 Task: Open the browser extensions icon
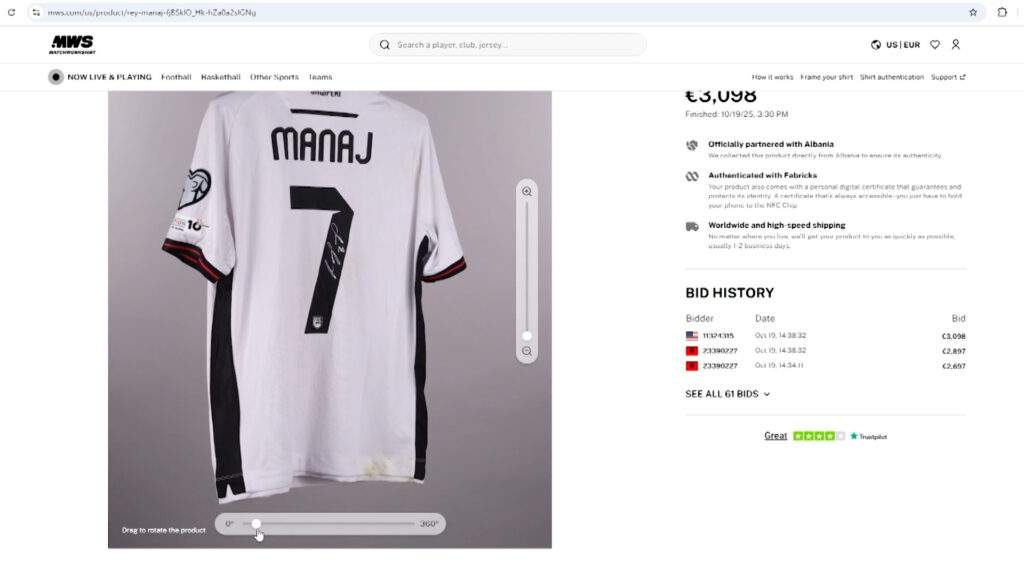[1002, 12]
